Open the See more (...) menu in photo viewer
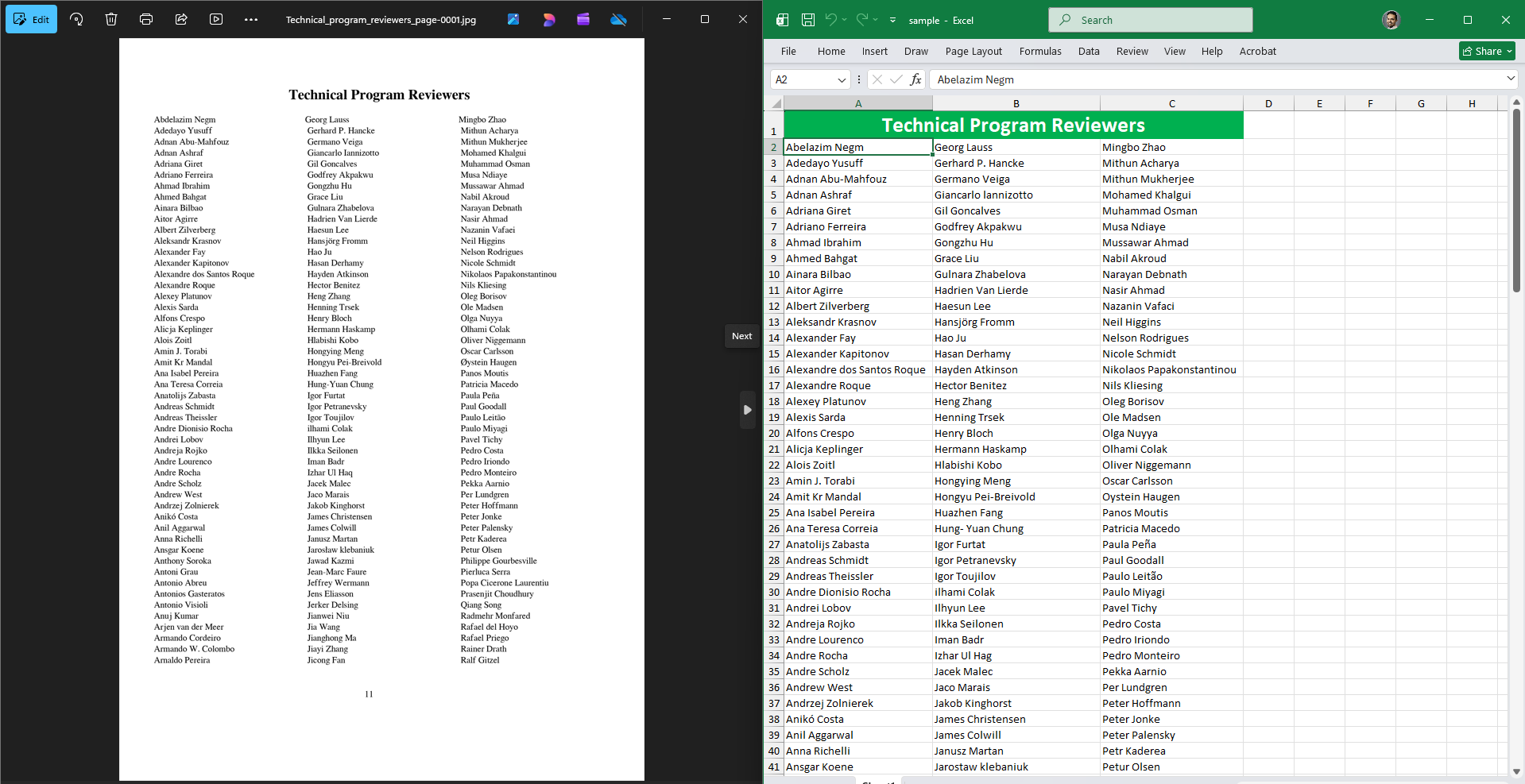1525x784 pixels. pos(250,20)
